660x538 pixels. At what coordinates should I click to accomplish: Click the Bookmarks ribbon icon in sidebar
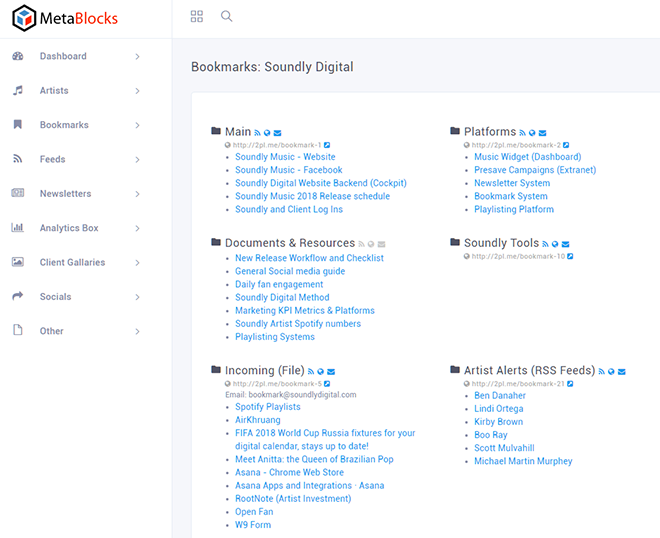pos(18,125)
